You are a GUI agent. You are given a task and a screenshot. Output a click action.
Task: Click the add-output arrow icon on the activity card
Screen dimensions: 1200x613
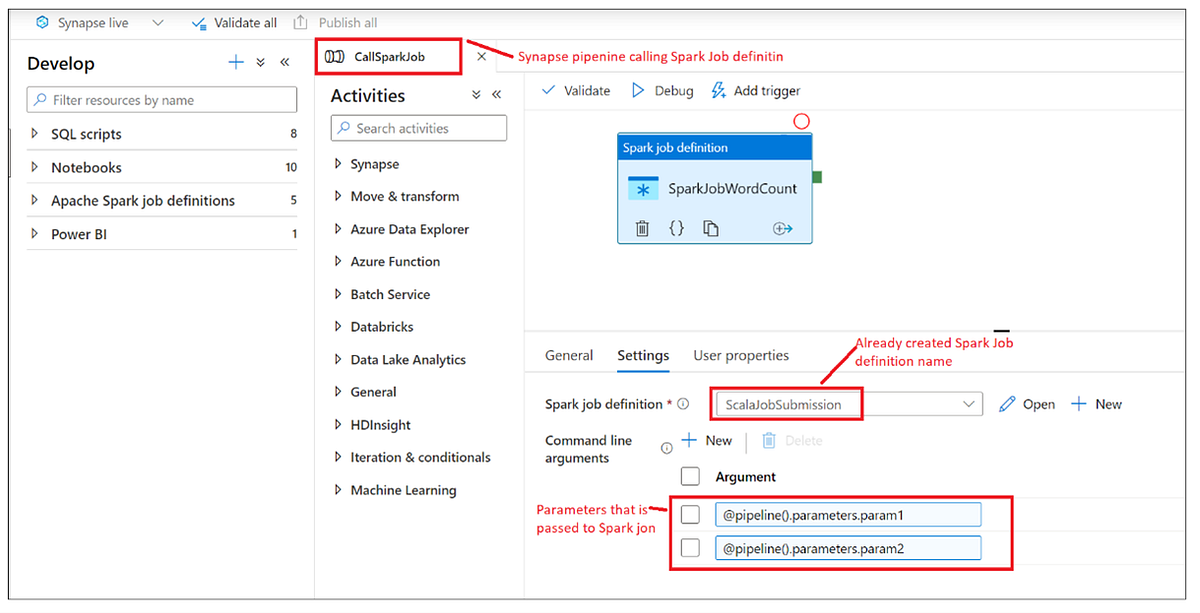[784, 228]
